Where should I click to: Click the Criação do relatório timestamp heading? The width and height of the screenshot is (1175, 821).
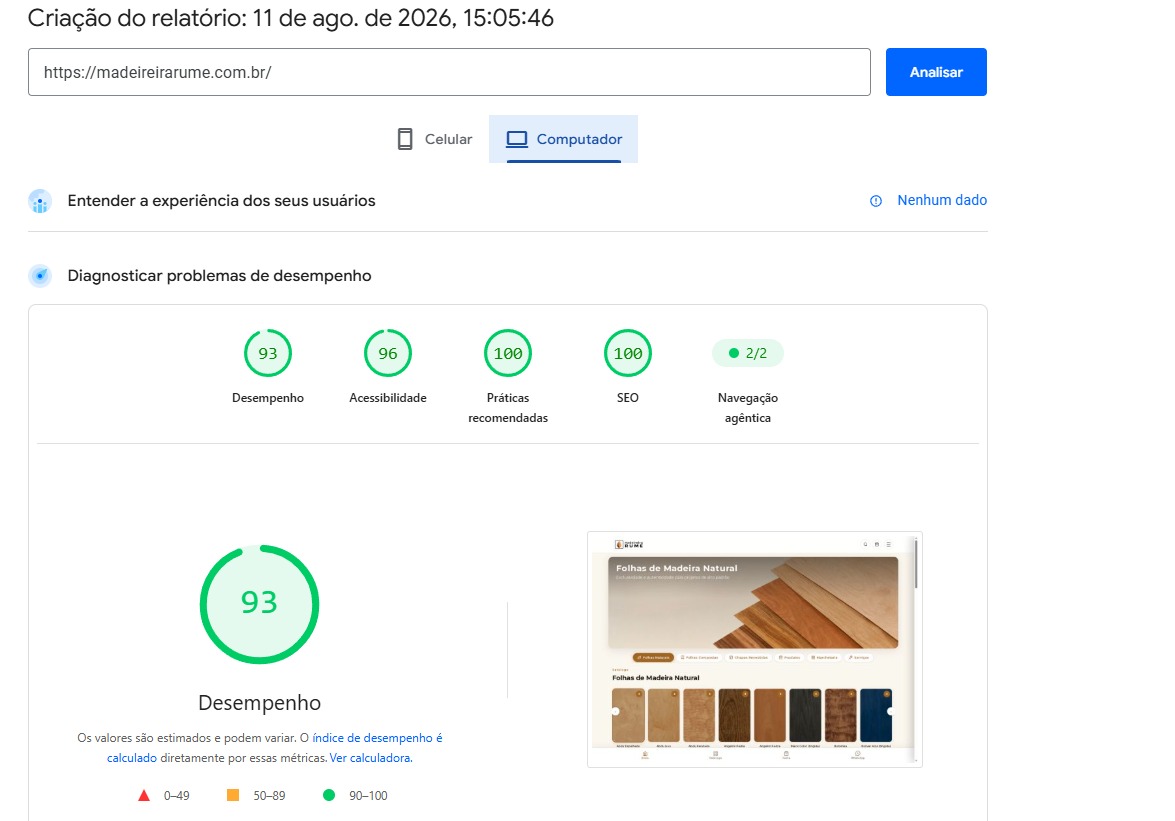pos(291,18)
